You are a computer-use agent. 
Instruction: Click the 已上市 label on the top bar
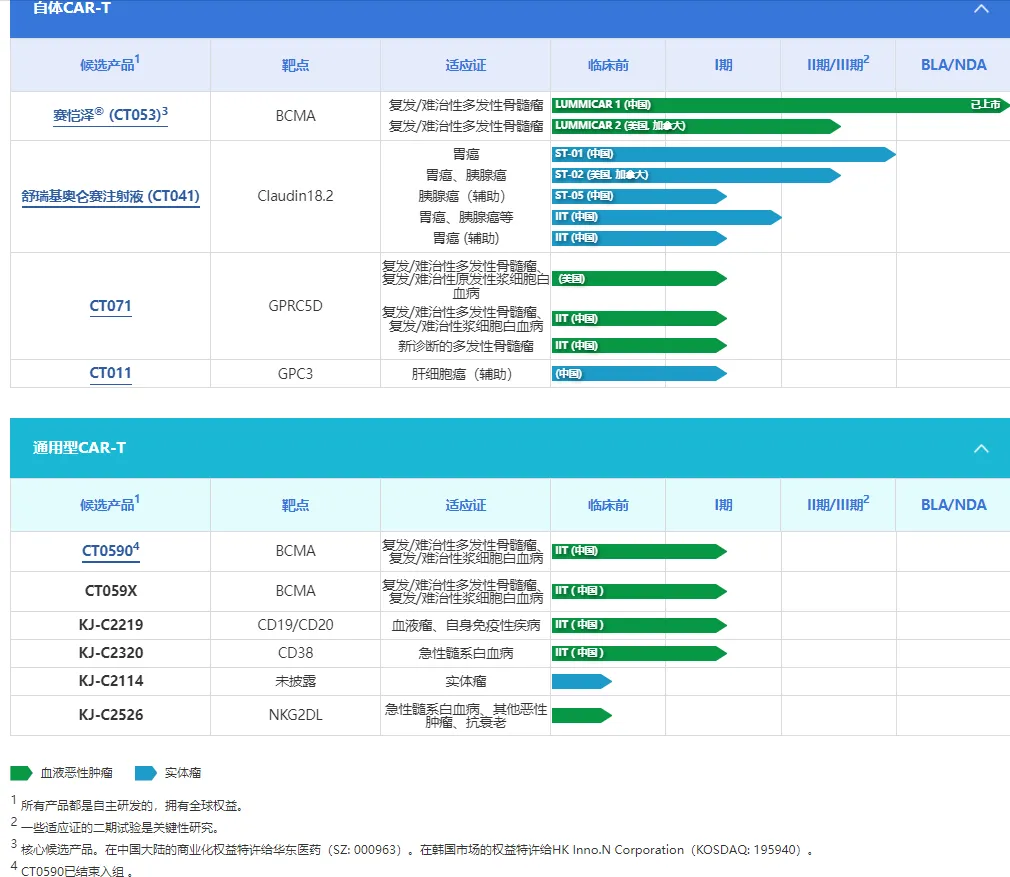[x=984, y=104]
